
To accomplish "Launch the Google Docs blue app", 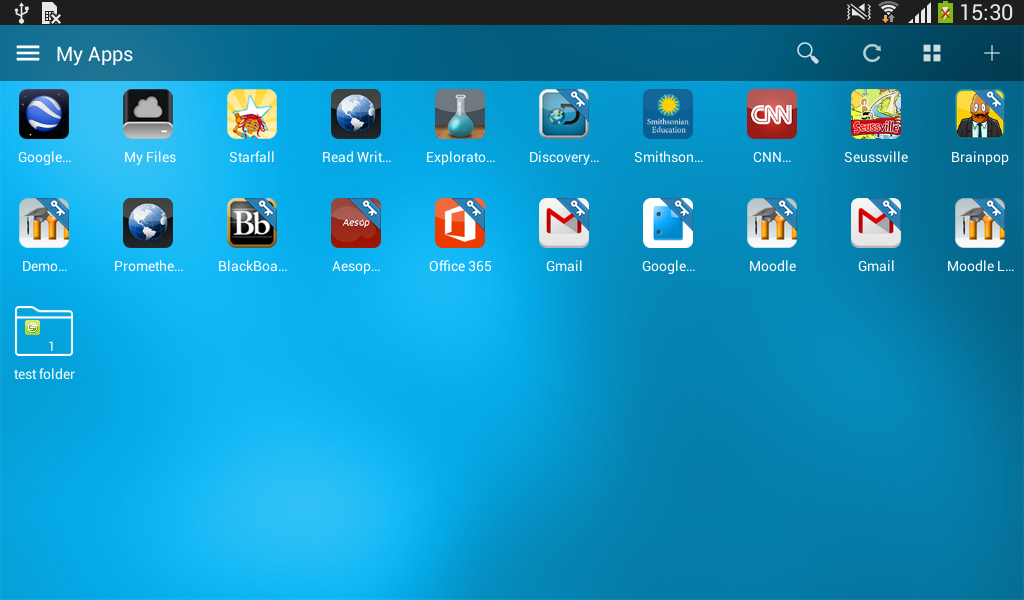I will 668,223.
